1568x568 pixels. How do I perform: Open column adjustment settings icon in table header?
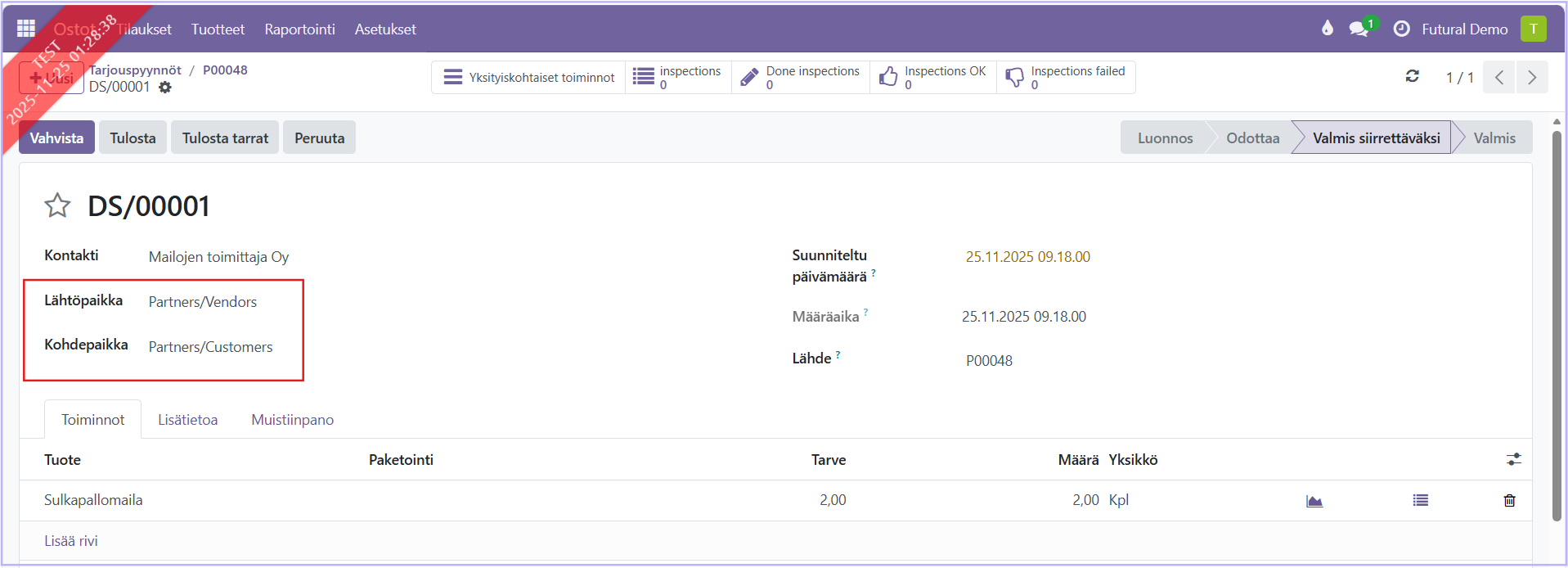1513,460
